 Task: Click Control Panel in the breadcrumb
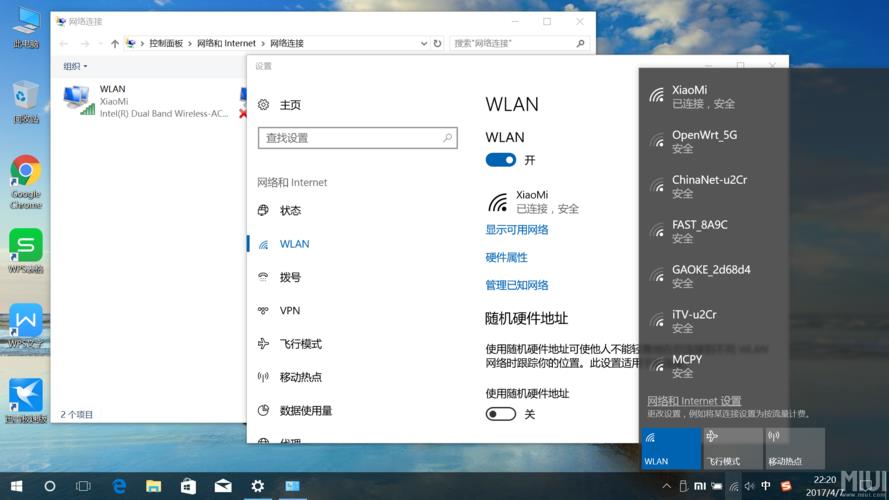click(166, 43)
